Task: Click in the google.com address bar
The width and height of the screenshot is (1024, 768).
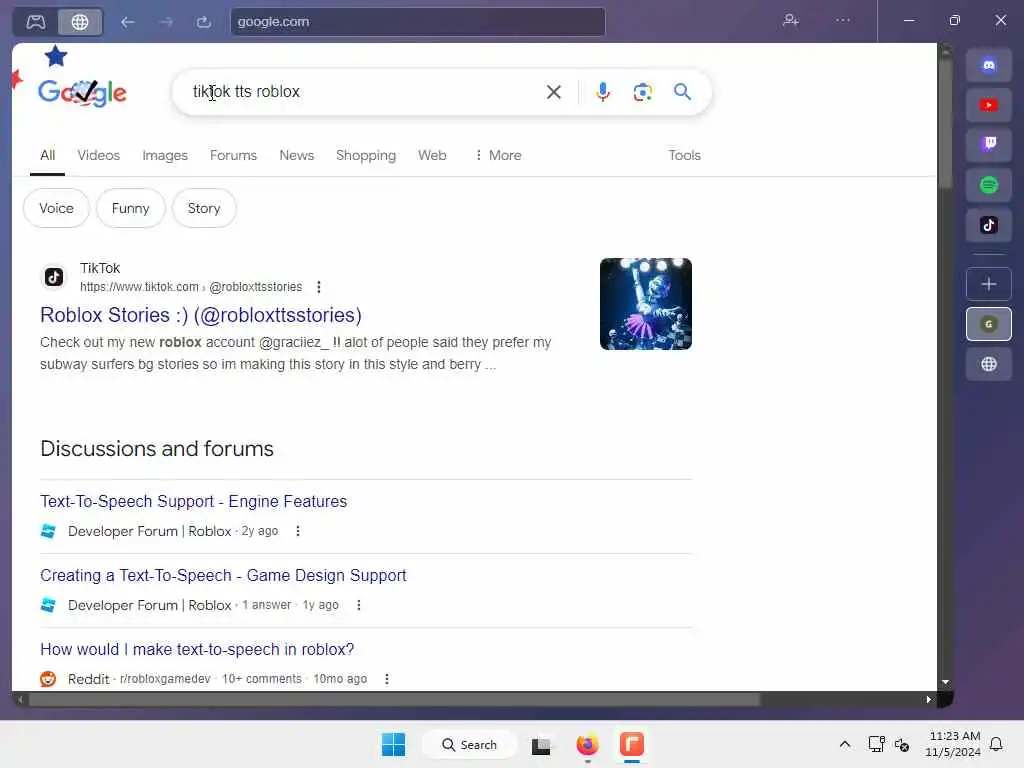Action: click(x=418, y=22)
